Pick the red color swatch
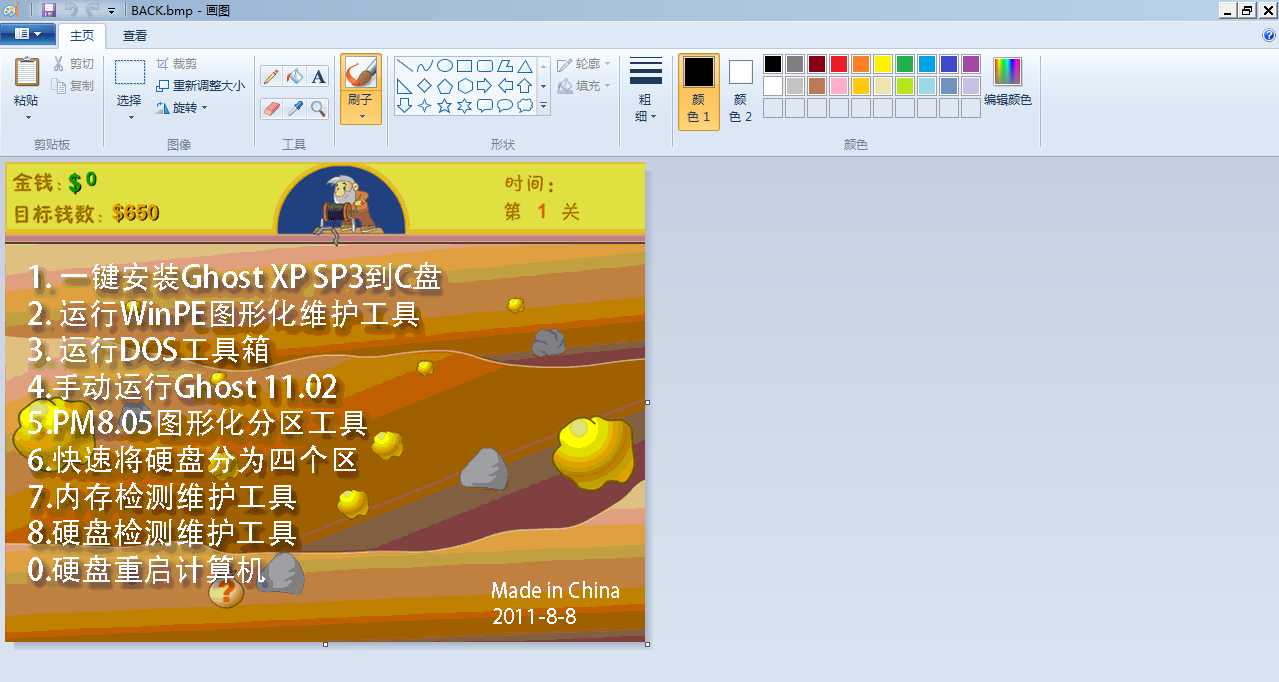The image size is (1279, 682). pyautogui.click(x=839, y=64)
